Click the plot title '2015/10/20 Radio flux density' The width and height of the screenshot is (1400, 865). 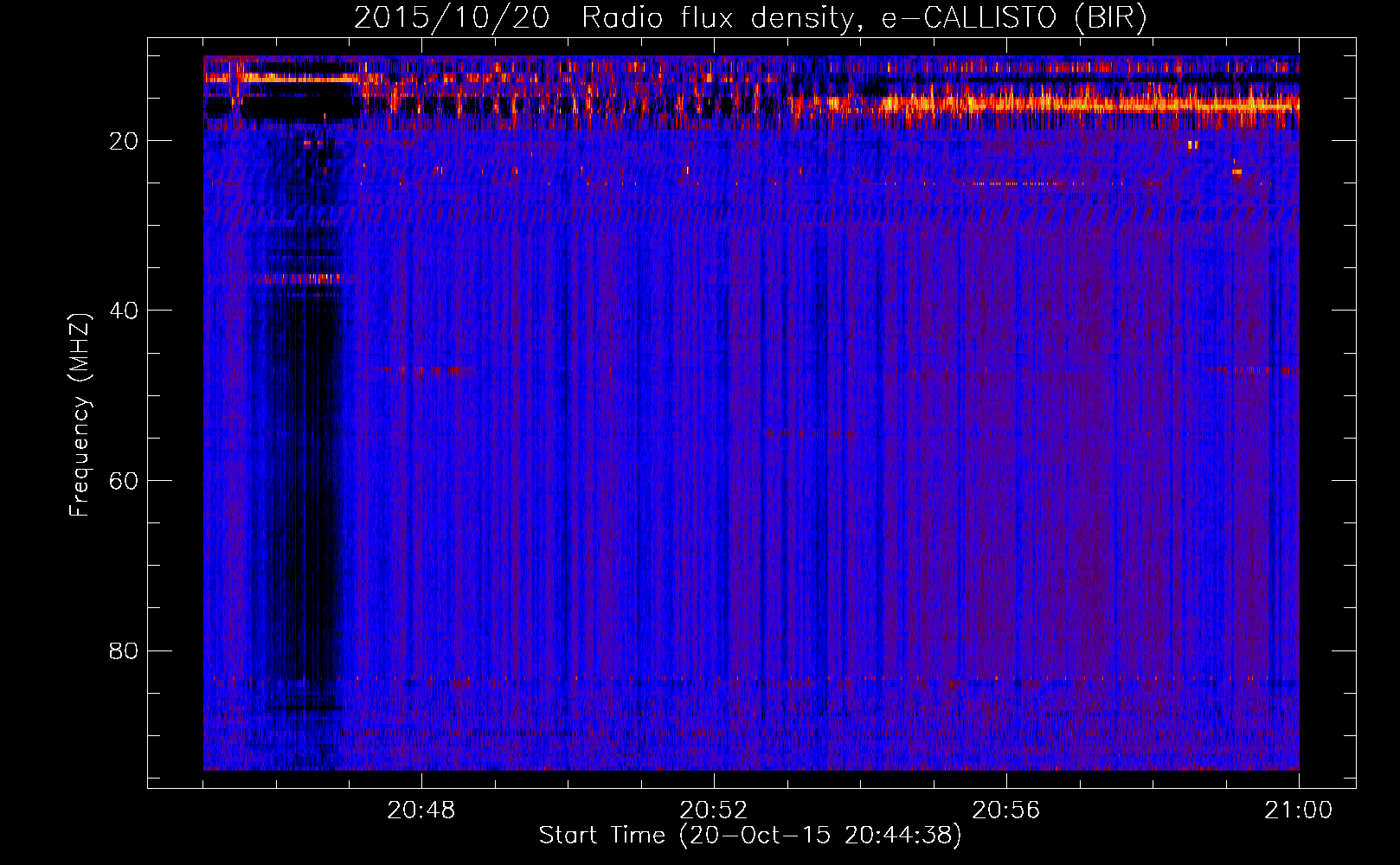751,17
